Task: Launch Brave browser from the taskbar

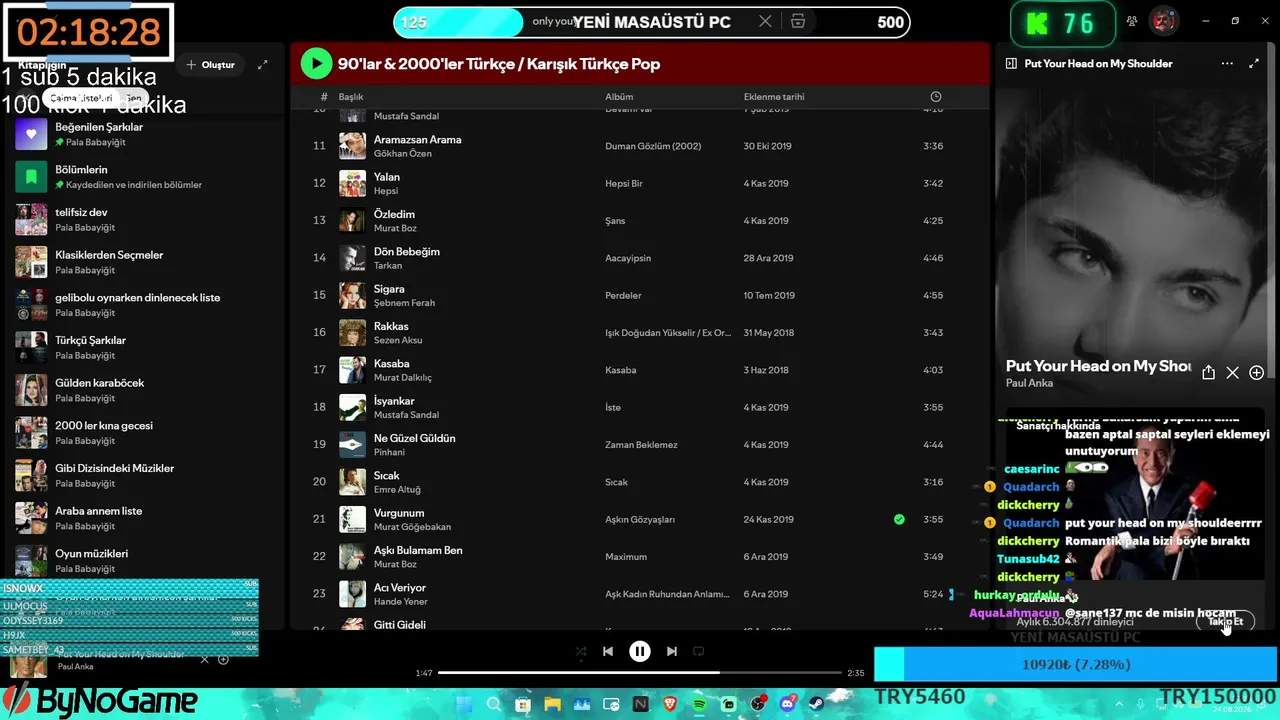Action: 670,705
